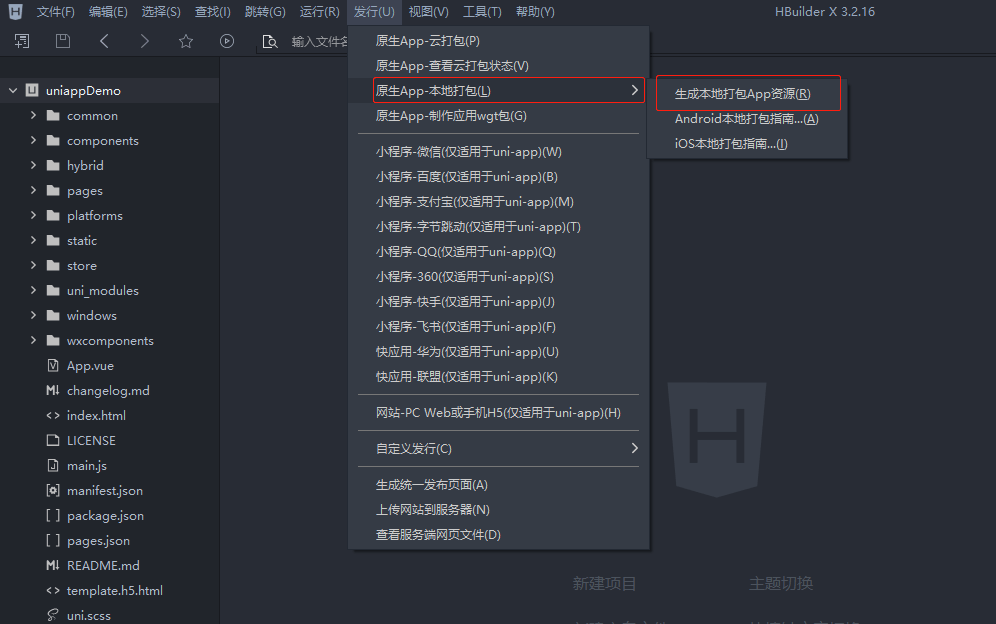Open the 工具(T) menu
This screenshot has width=996, height=624.
coord(482,11)
